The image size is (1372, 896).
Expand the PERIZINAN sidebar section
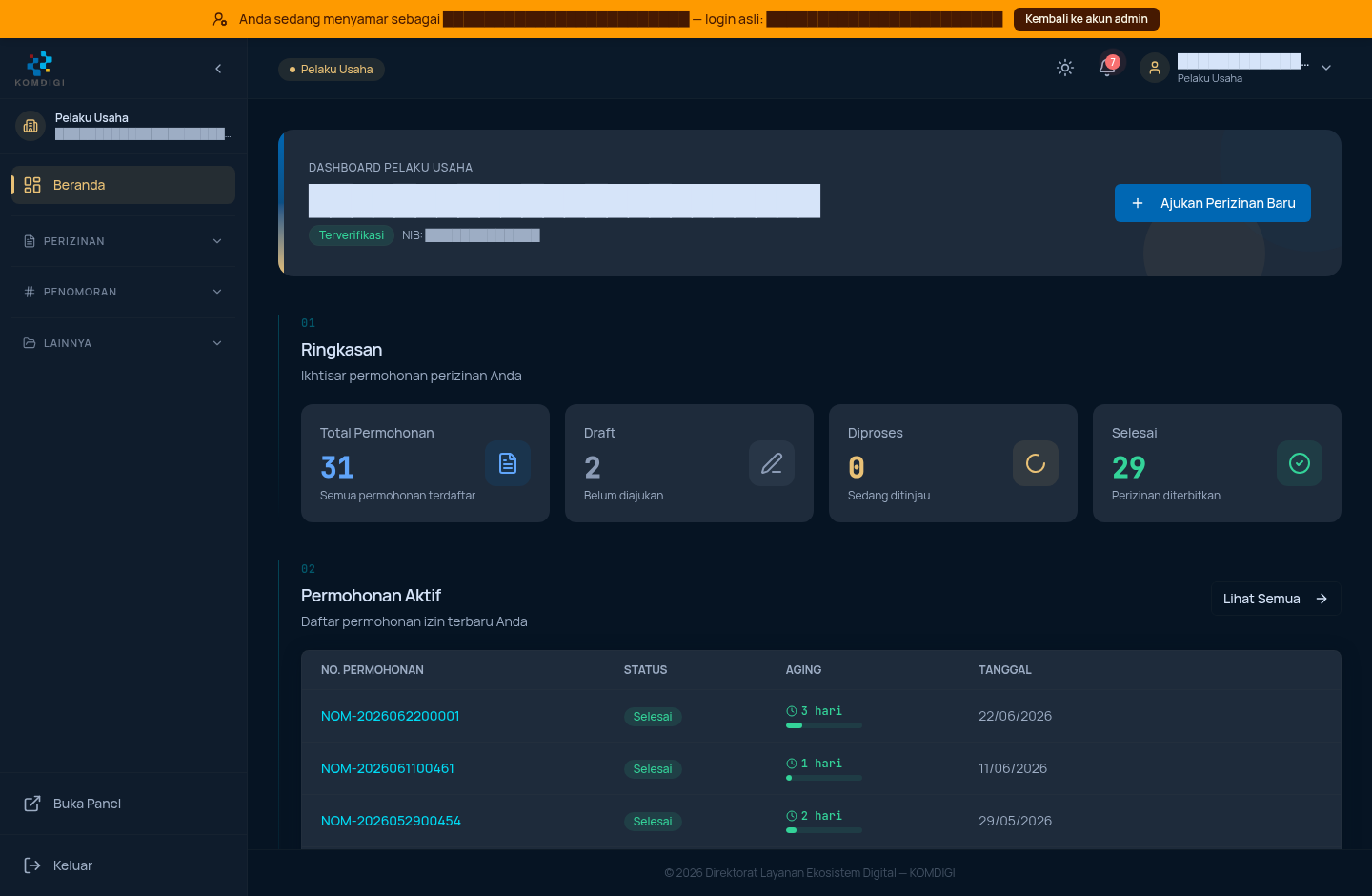pyautogui.click(x=123, y=241)
